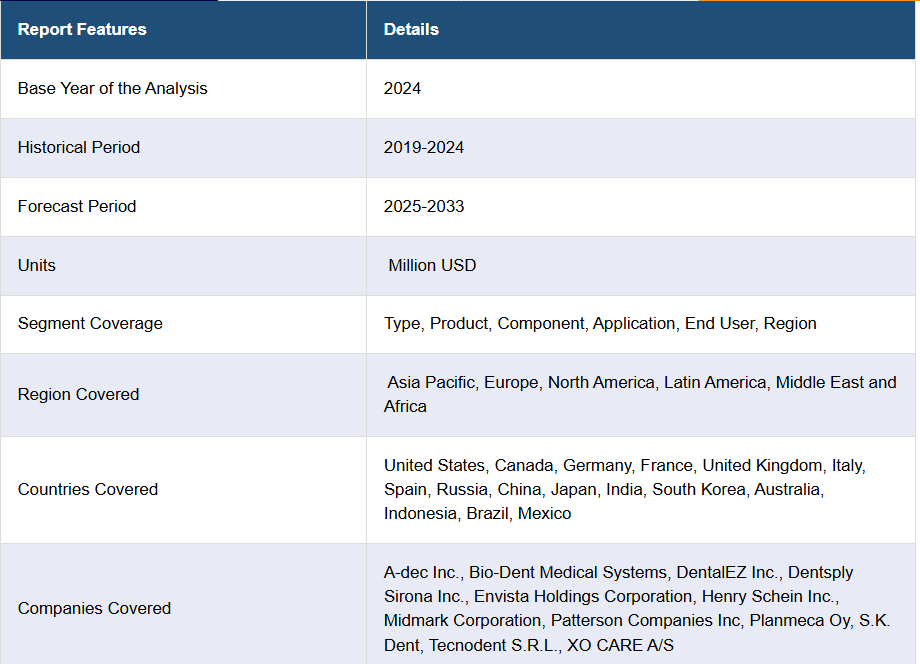920x664 pixels.
Task: Click the 2024 base year value
Action: click(402, 88)
